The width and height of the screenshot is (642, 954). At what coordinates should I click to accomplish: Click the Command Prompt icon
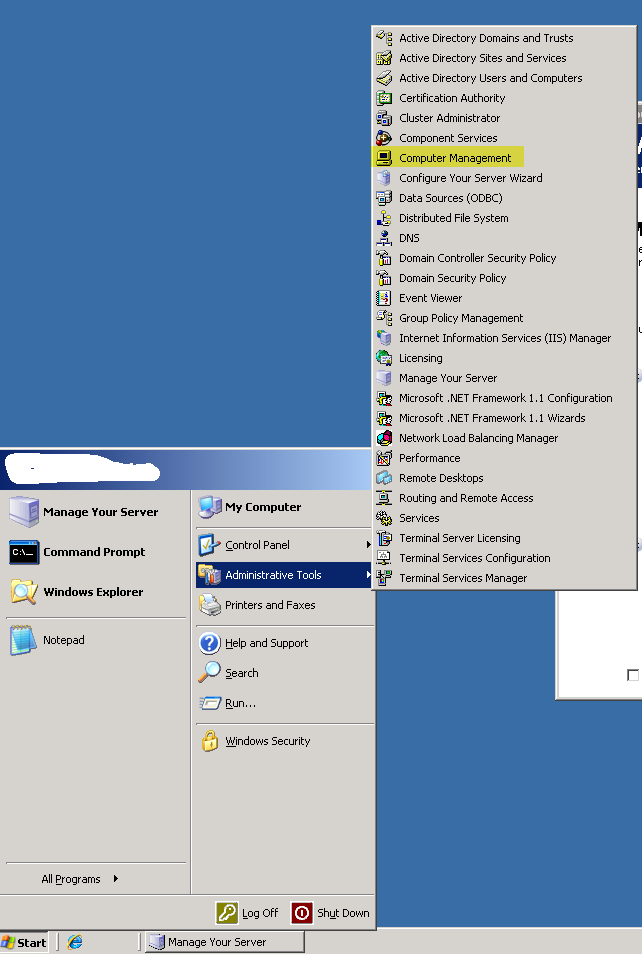[x=24, y=552]
